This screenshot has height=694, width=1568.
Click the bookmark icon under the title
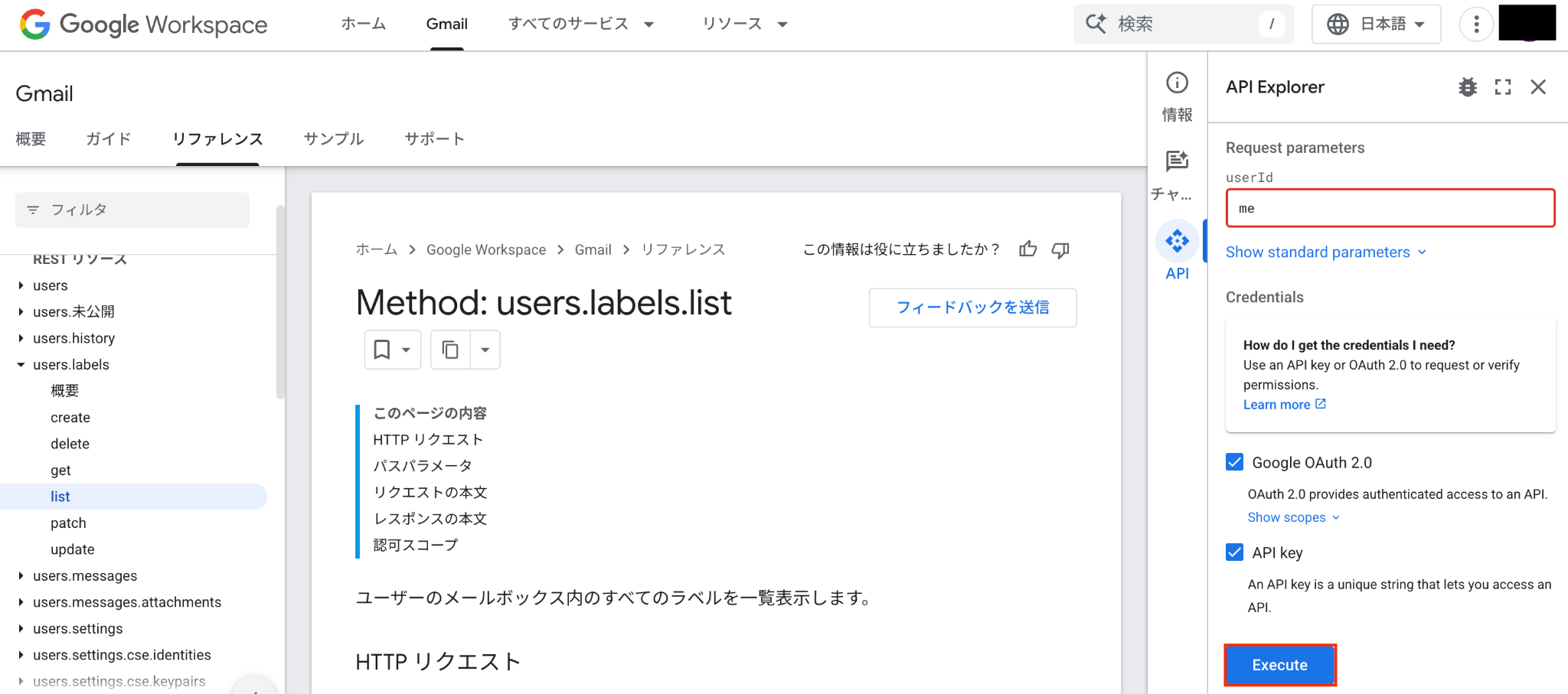[x=382, y=350]
